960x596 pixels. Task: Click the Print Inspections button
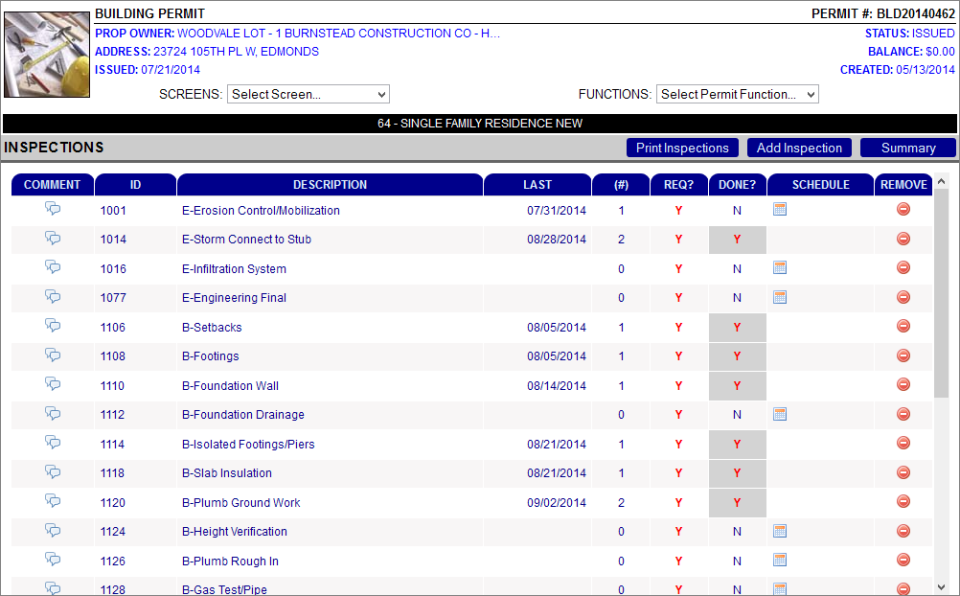(682, 148)
